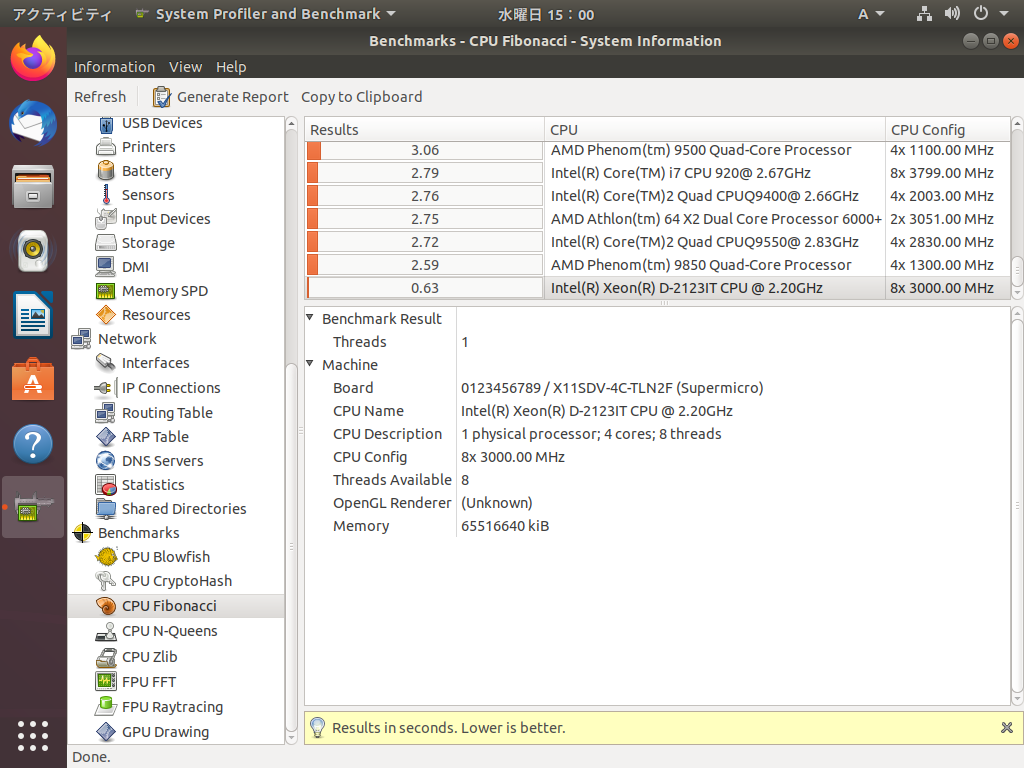Show all applications grid
The image size is (1024, 768).
tap(33, 736)
